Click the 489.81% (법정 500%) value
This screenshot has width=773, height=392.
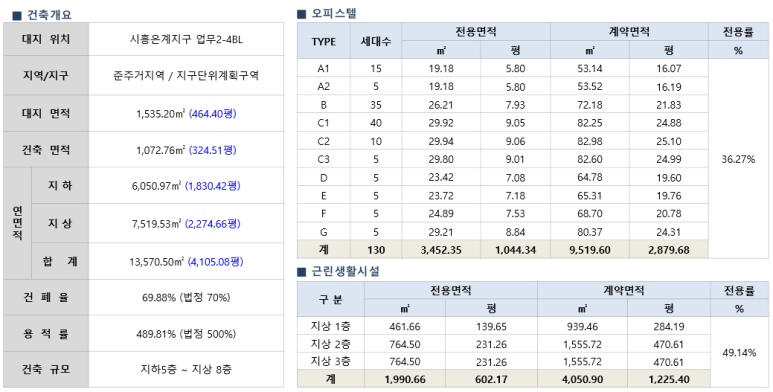point(186,334)
